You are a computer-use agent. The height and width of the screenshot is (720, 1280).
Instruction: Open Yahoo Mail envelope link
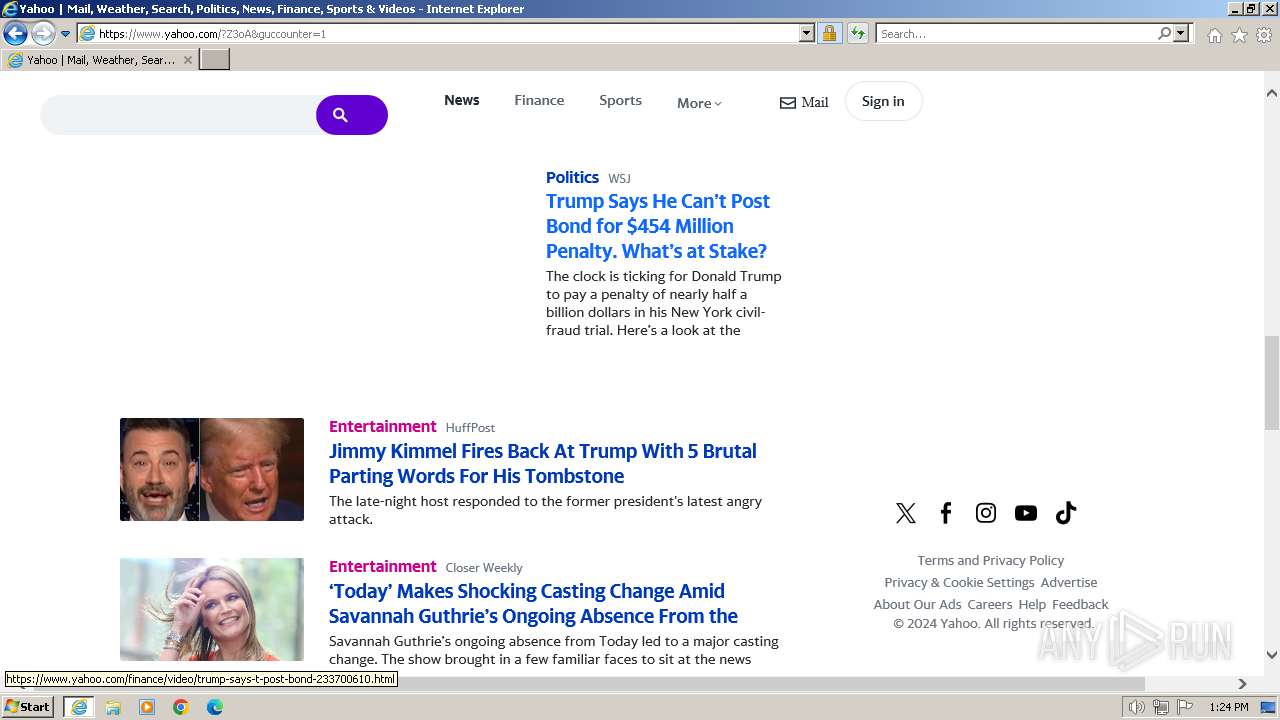[x=804, y=102]
